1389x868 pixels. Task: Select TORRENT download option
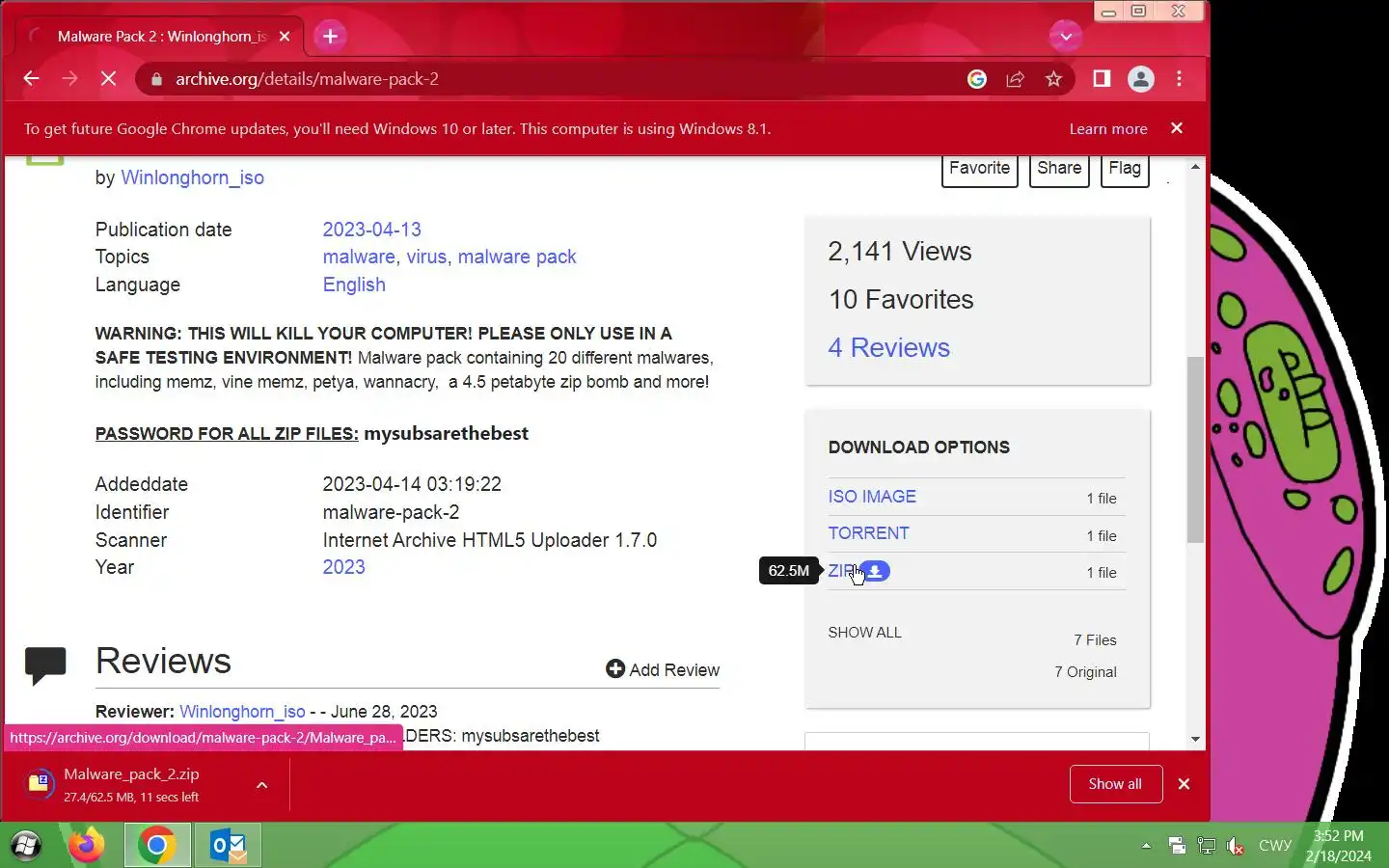[868, 533]
